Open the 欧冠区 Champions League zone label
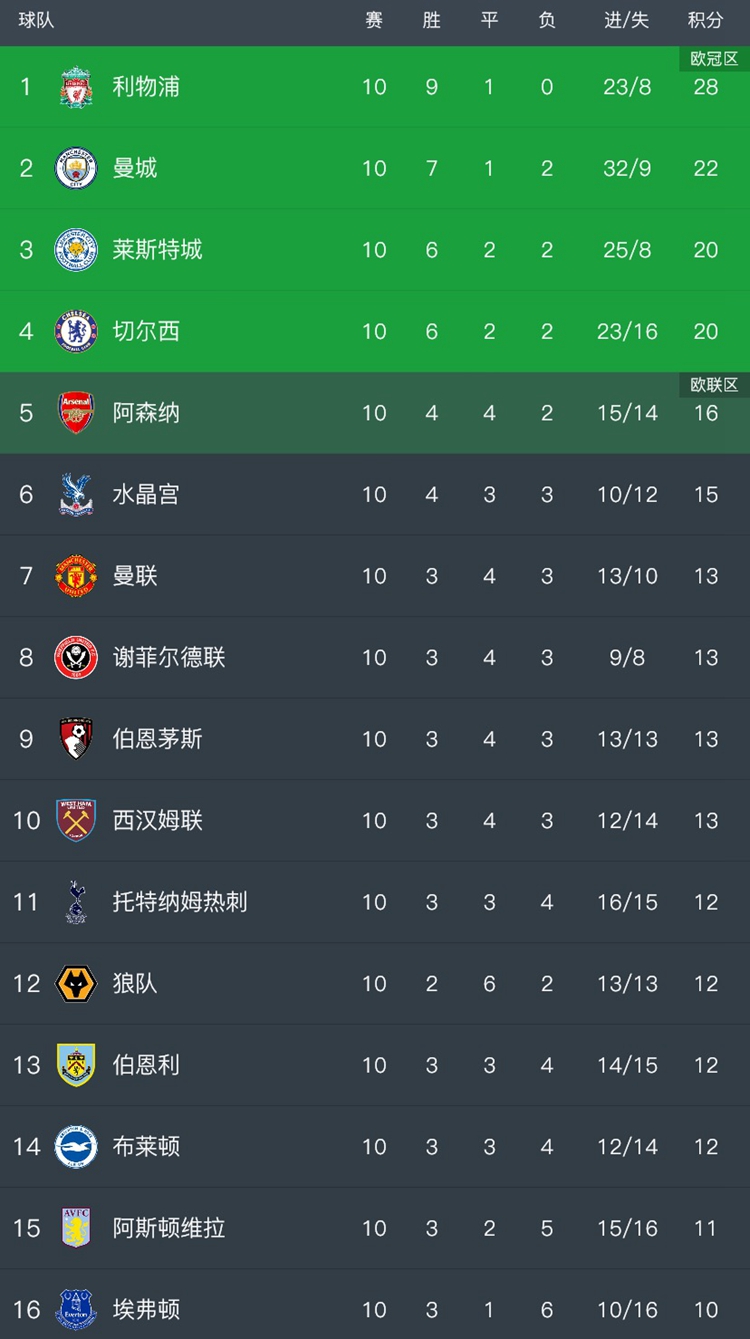750x1339 pixels. 712,59
